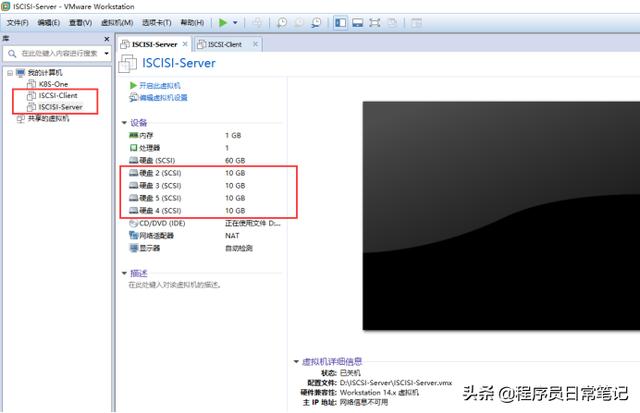Screen dimensions: 640x413
Task: Click the disk icon beside 硬盘 2
Action: [x=133, y=173]
